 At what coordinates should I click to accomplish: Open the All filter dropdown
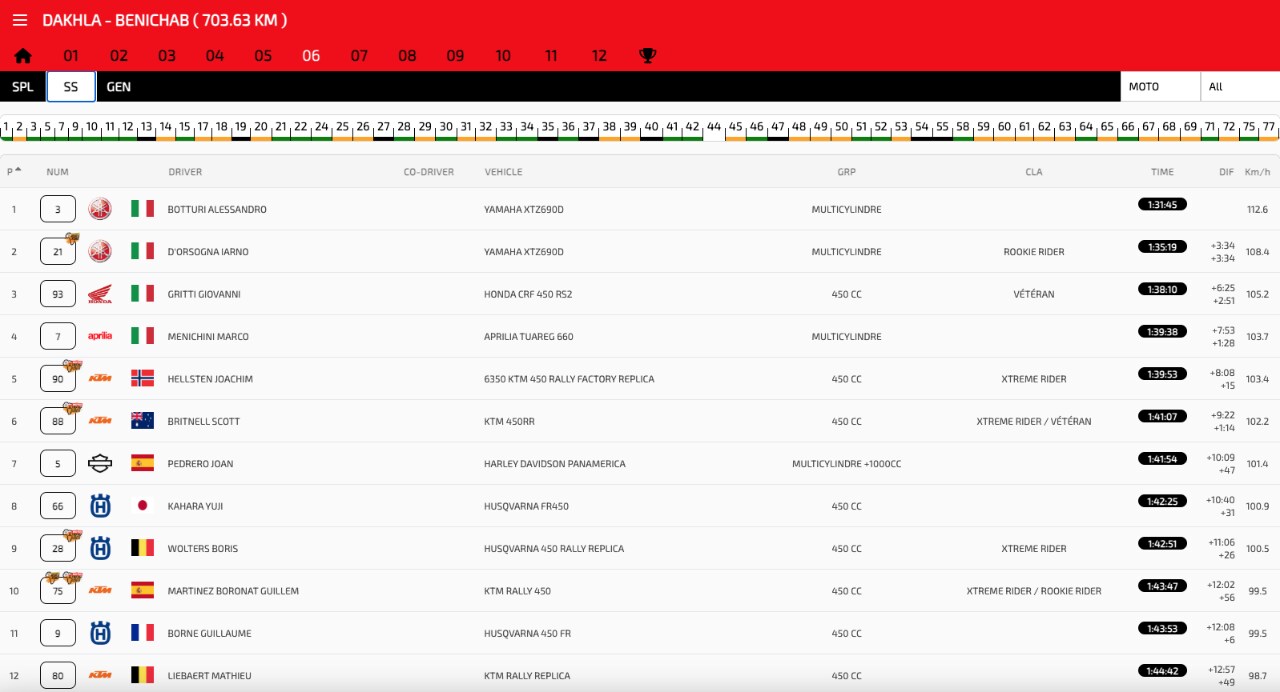[1240, 87]
